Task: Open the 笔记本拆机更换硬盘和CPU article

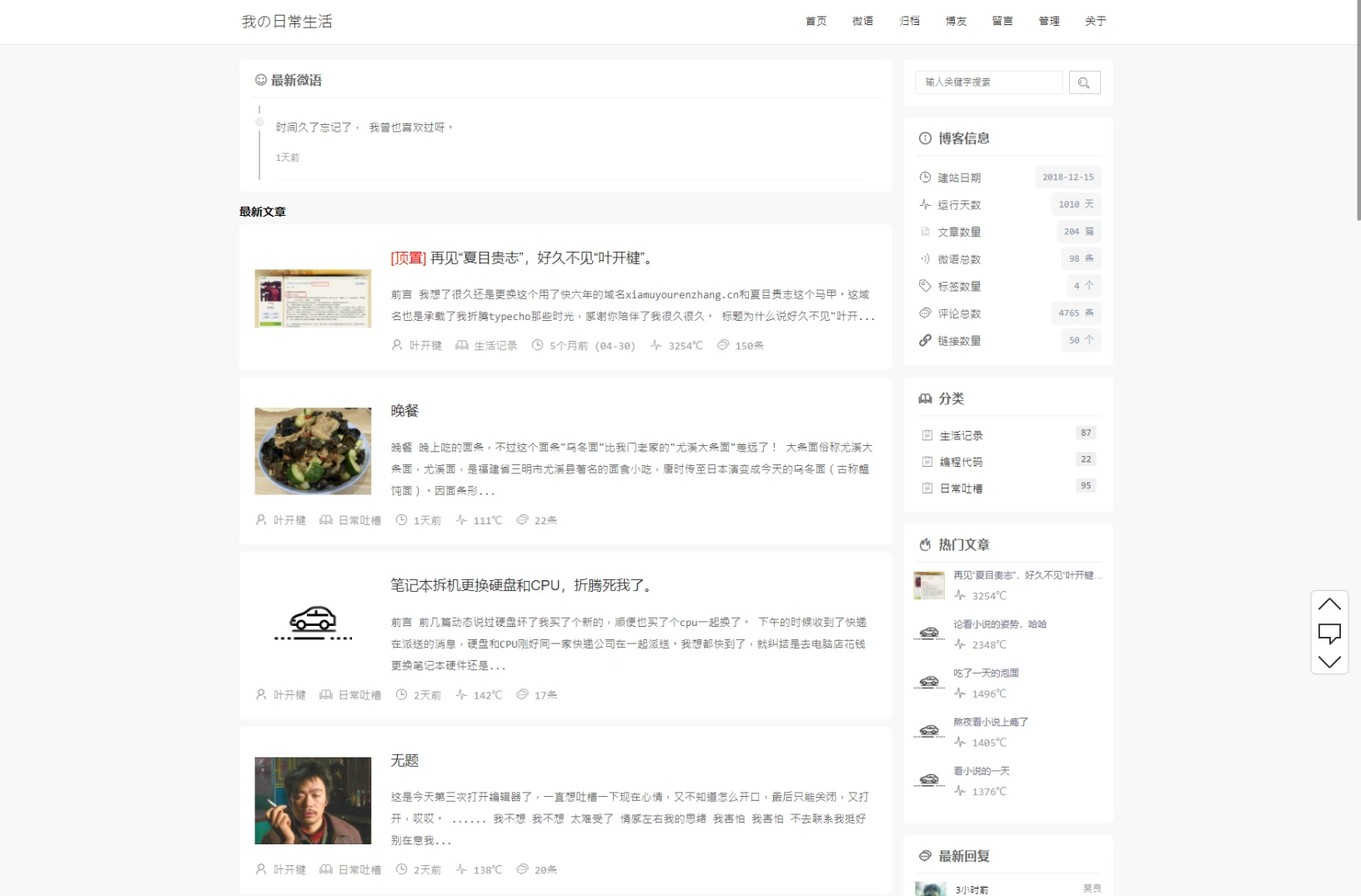Action: tap(523, 586)
